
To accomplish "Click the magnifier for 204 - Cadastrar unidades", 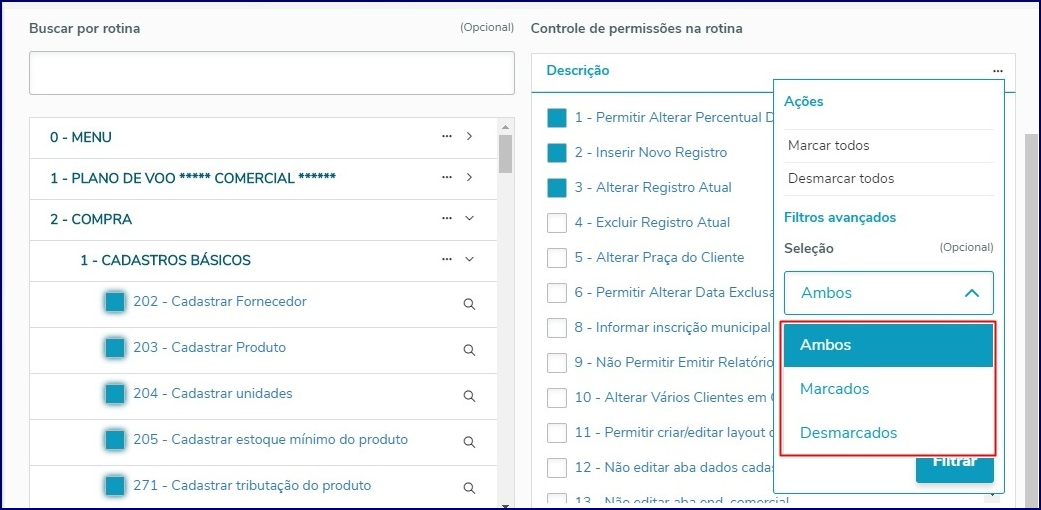I will [x=469, y=396].
